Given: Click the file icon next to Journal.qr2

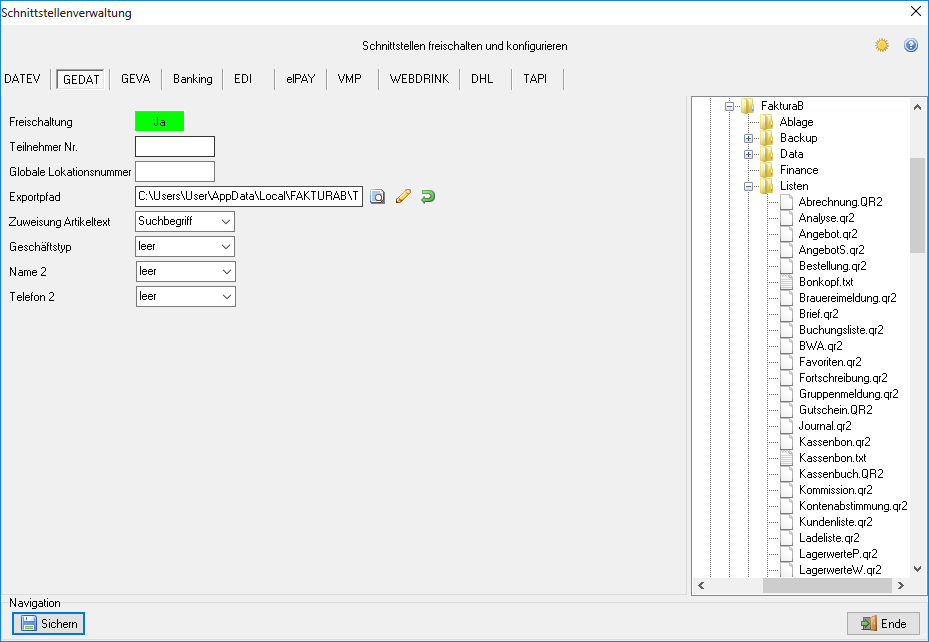Looking at the screenshot, I should tap(786, 426).
